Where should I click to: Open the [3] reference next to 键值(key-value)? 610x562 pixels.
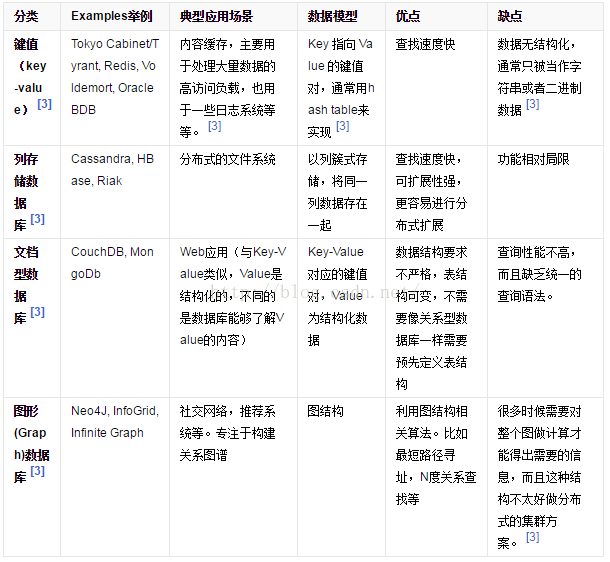44,104
